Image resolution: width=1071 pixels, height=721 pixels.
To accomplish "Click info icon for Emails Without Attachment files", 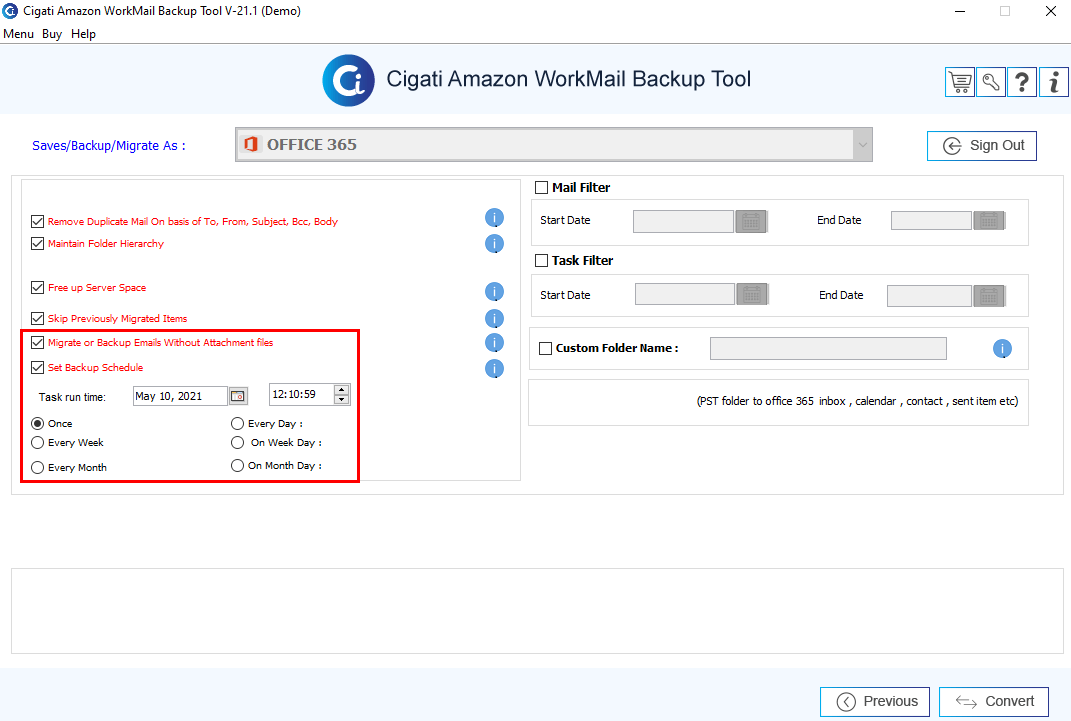I will coord(495,343).
